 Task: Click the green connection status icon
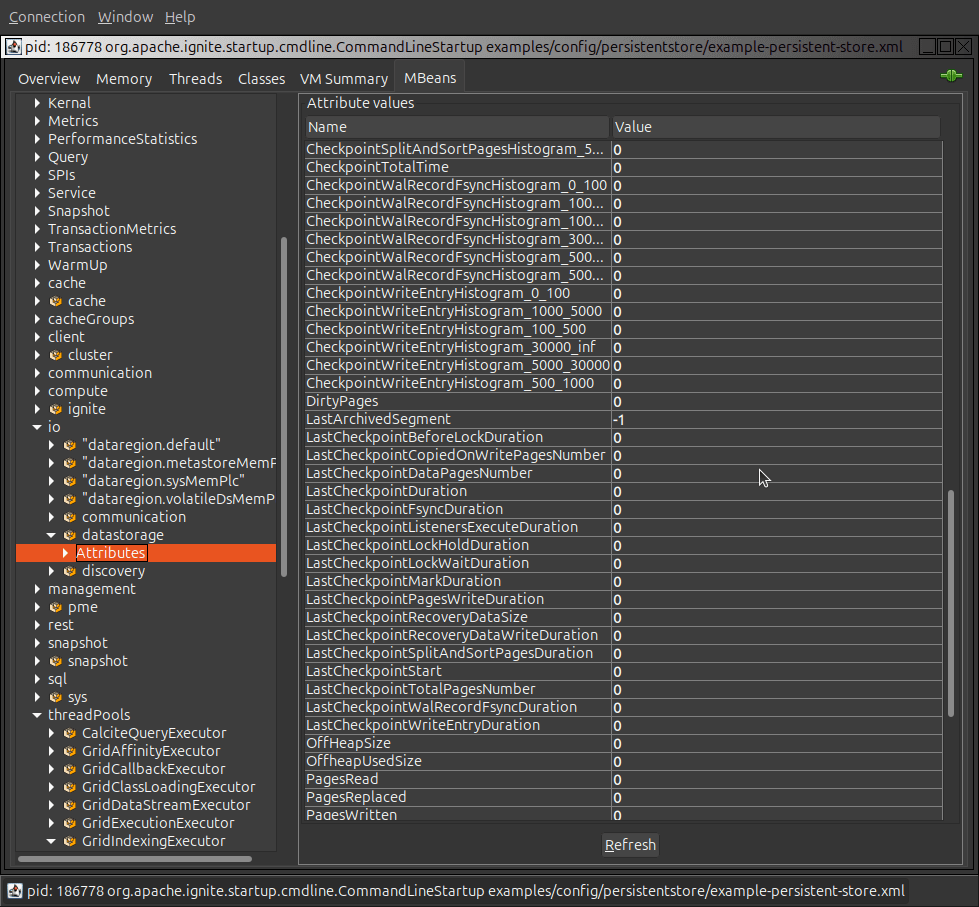tap(951, 76)
